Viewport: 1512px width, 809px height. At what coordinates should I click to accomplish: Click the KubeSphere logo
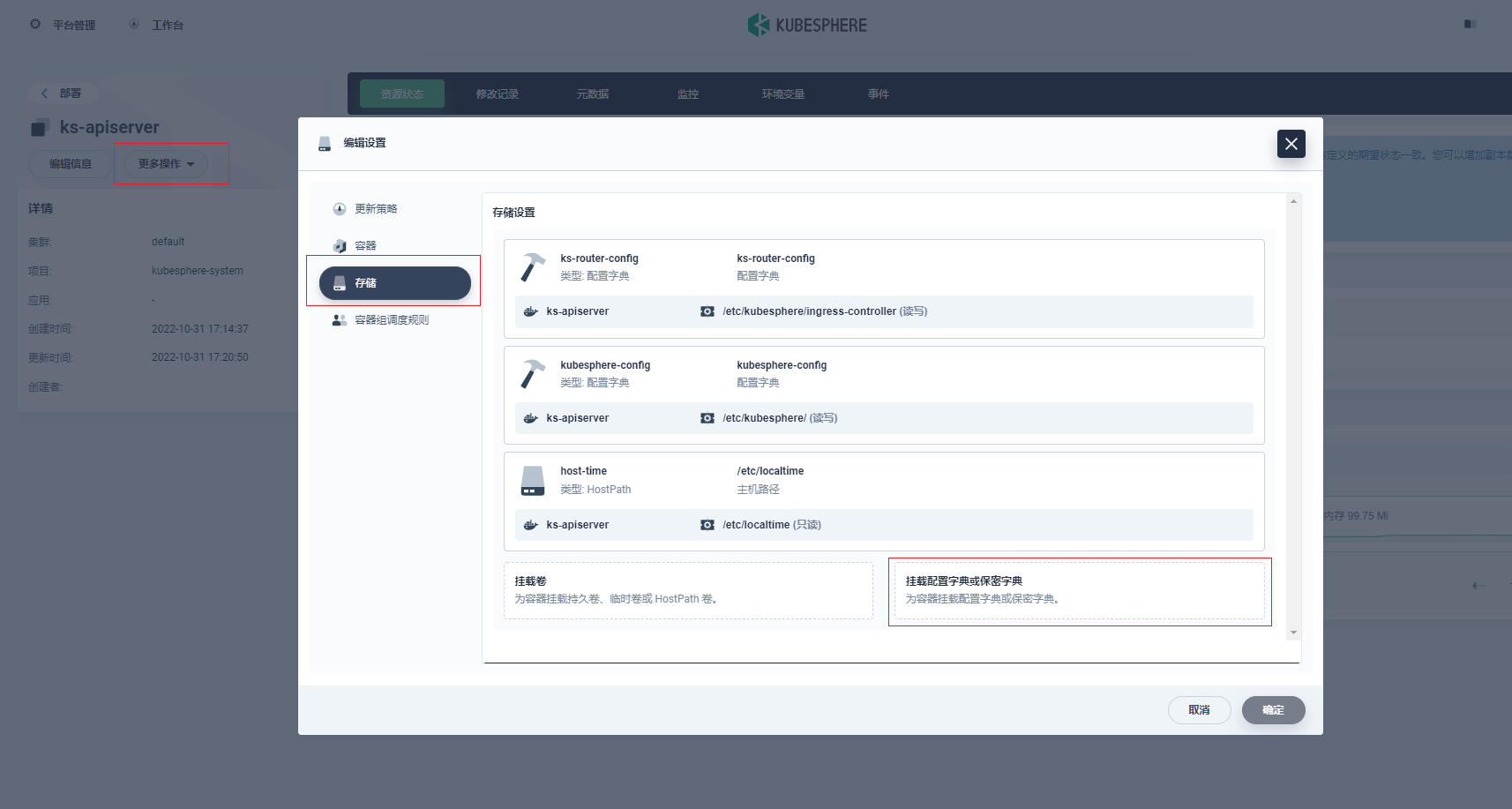807,25
